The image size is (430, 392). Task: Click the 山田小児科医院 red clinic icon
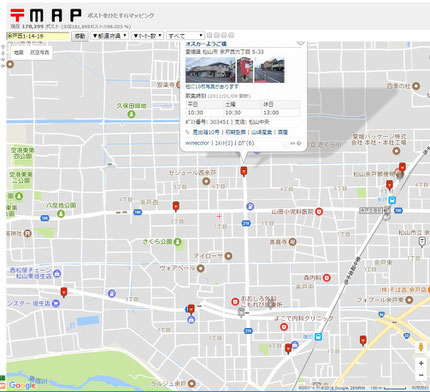pos(319,212)
